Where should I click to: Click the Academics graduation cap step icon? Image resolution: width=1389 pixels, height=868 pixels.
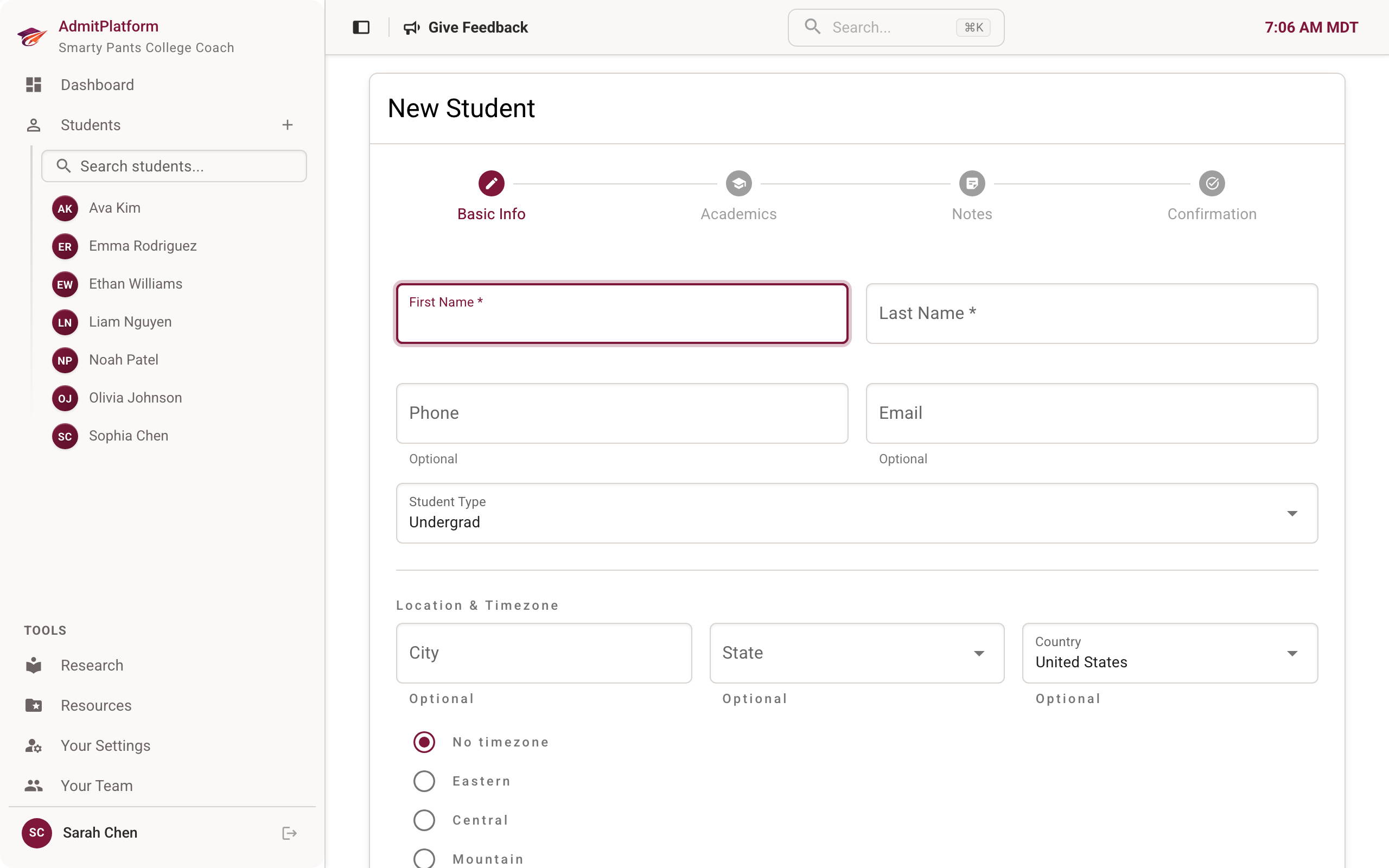click(738, 183)
